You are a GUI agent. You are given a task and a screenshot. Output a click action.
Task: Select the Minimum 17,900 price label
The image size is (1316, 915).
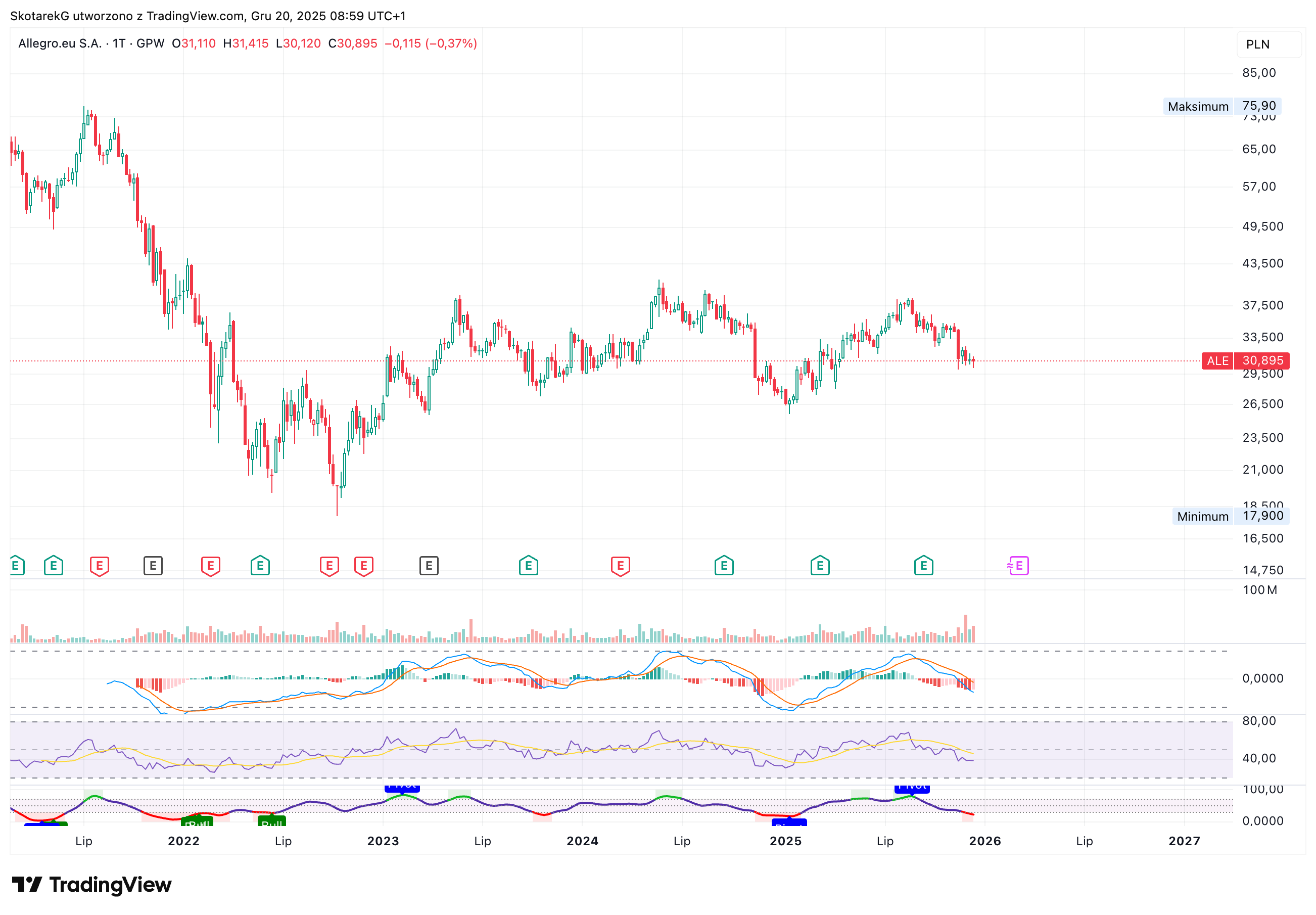click(1231, 516)
